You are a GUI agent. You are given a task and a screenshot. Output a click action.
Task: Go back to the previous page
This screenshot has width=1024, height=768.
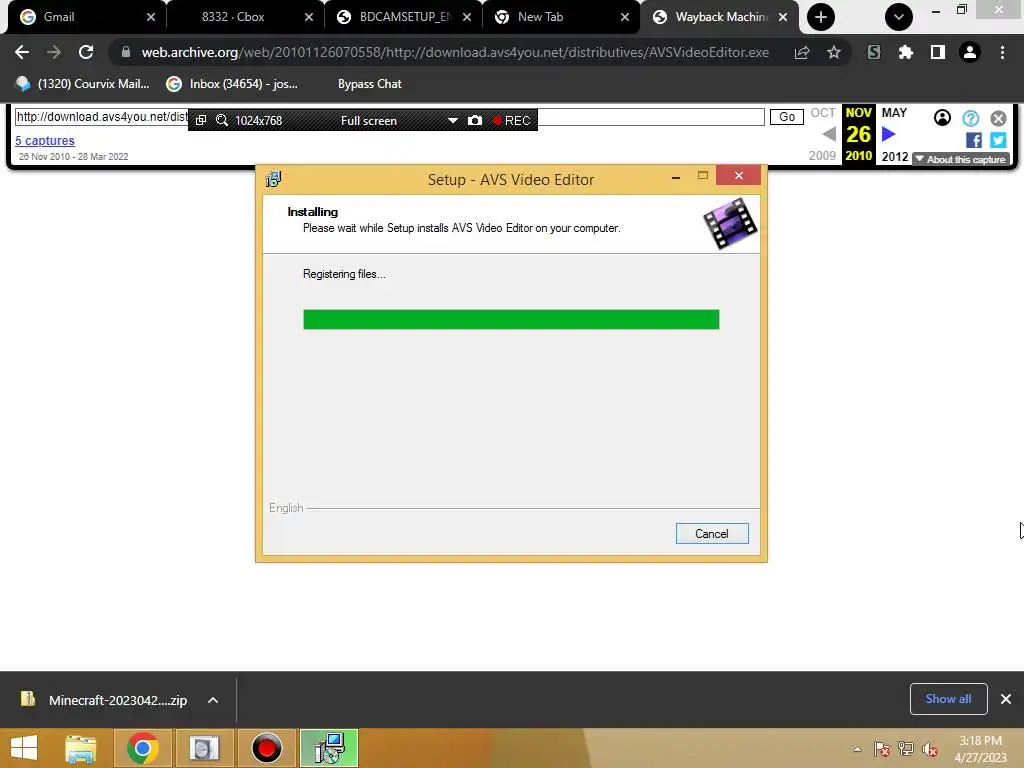(22, 52)
